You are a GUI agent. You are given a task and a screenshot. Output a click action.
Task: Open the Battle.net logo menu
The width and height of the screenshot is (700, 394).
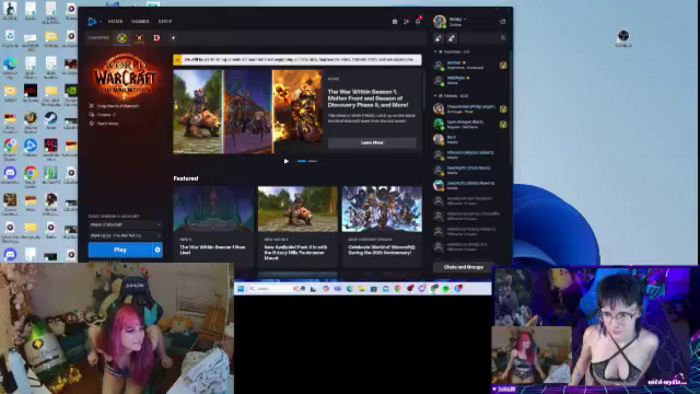93,21
